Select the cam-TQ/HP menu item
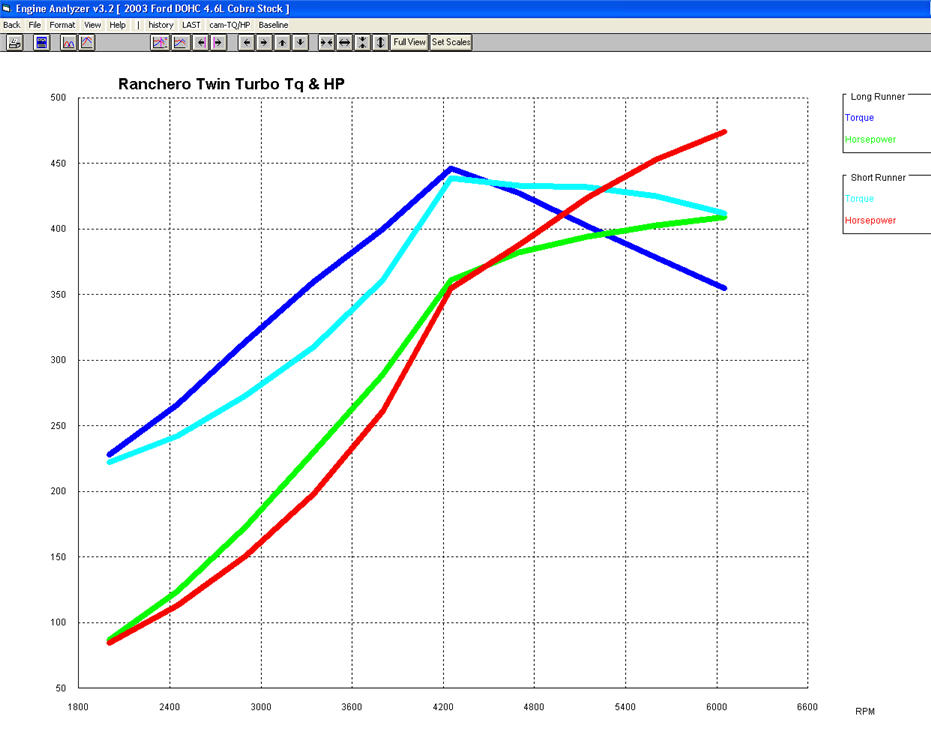931x734 pixels. (x=229, y=25)
